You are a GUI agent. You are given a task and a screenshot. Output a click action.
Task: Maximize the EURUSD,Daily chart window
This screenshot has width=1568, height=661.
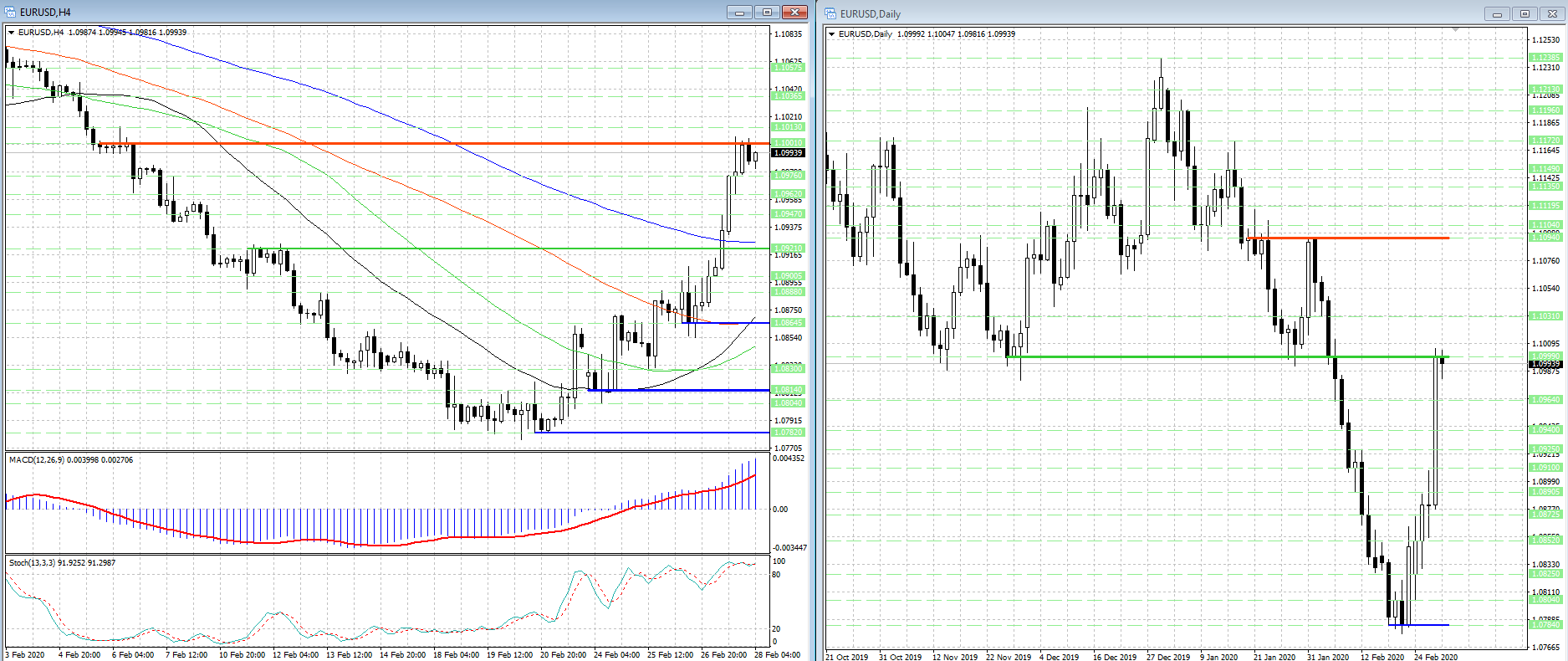pos(1525,13)
